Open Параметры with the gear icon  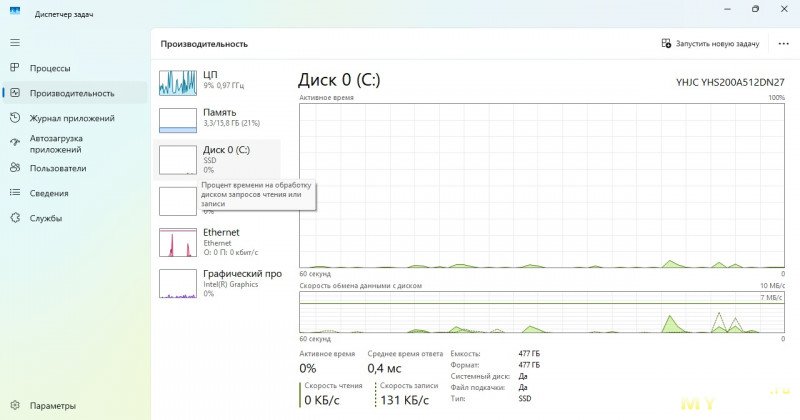point(51,406)
